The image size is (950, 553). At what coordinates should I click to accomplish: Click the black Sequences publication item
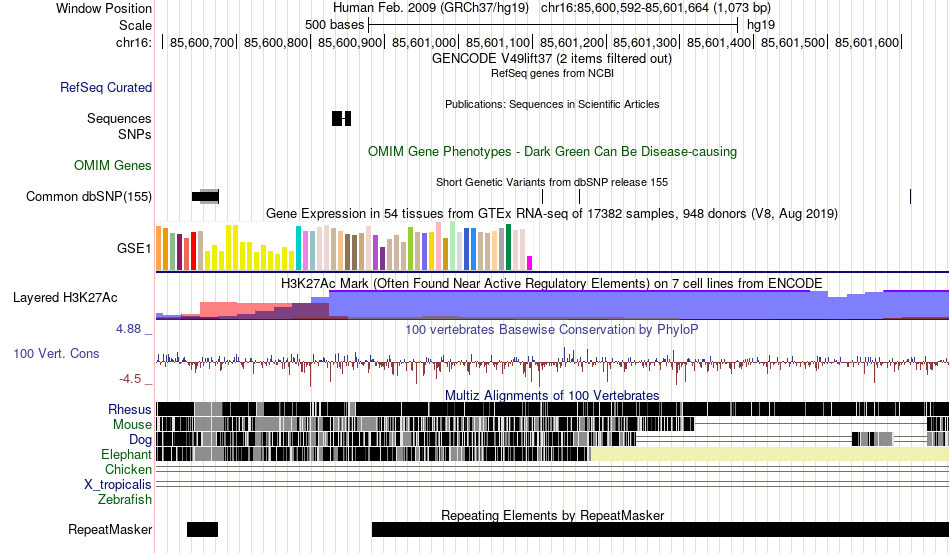point(342,119)
